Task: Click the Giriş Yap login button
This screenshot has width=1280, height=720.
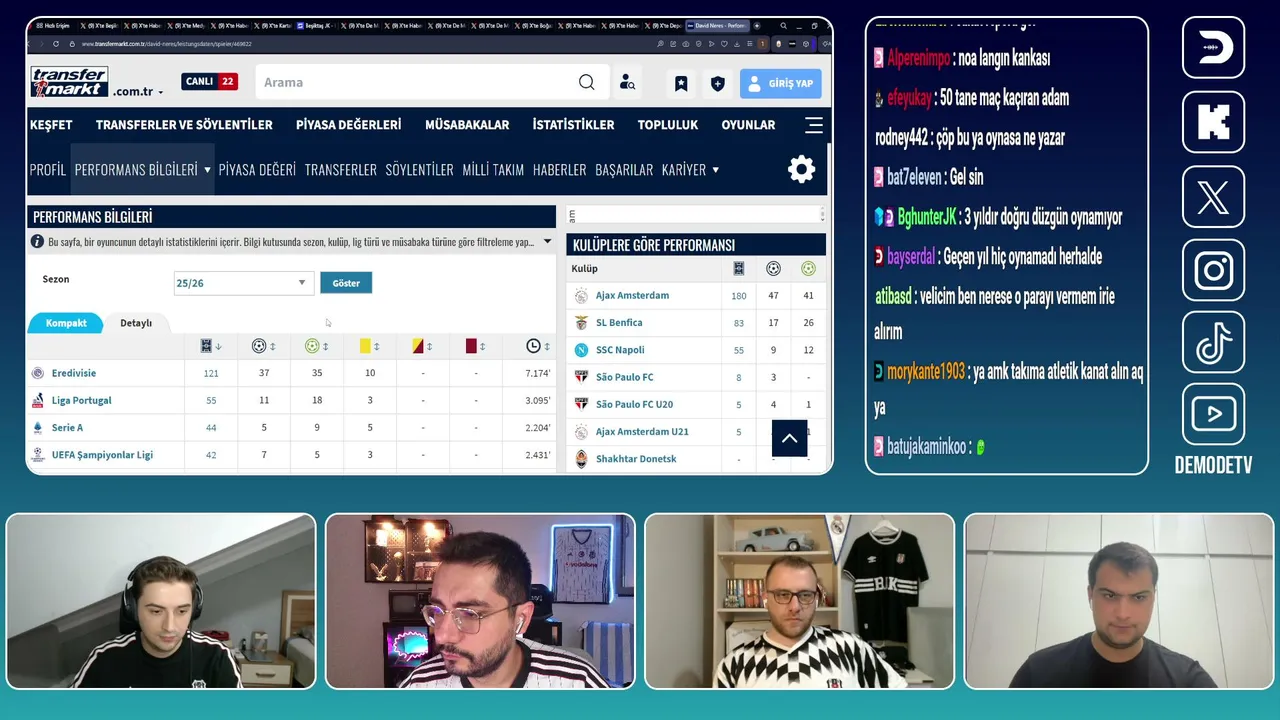Action: tap(781, 84)
